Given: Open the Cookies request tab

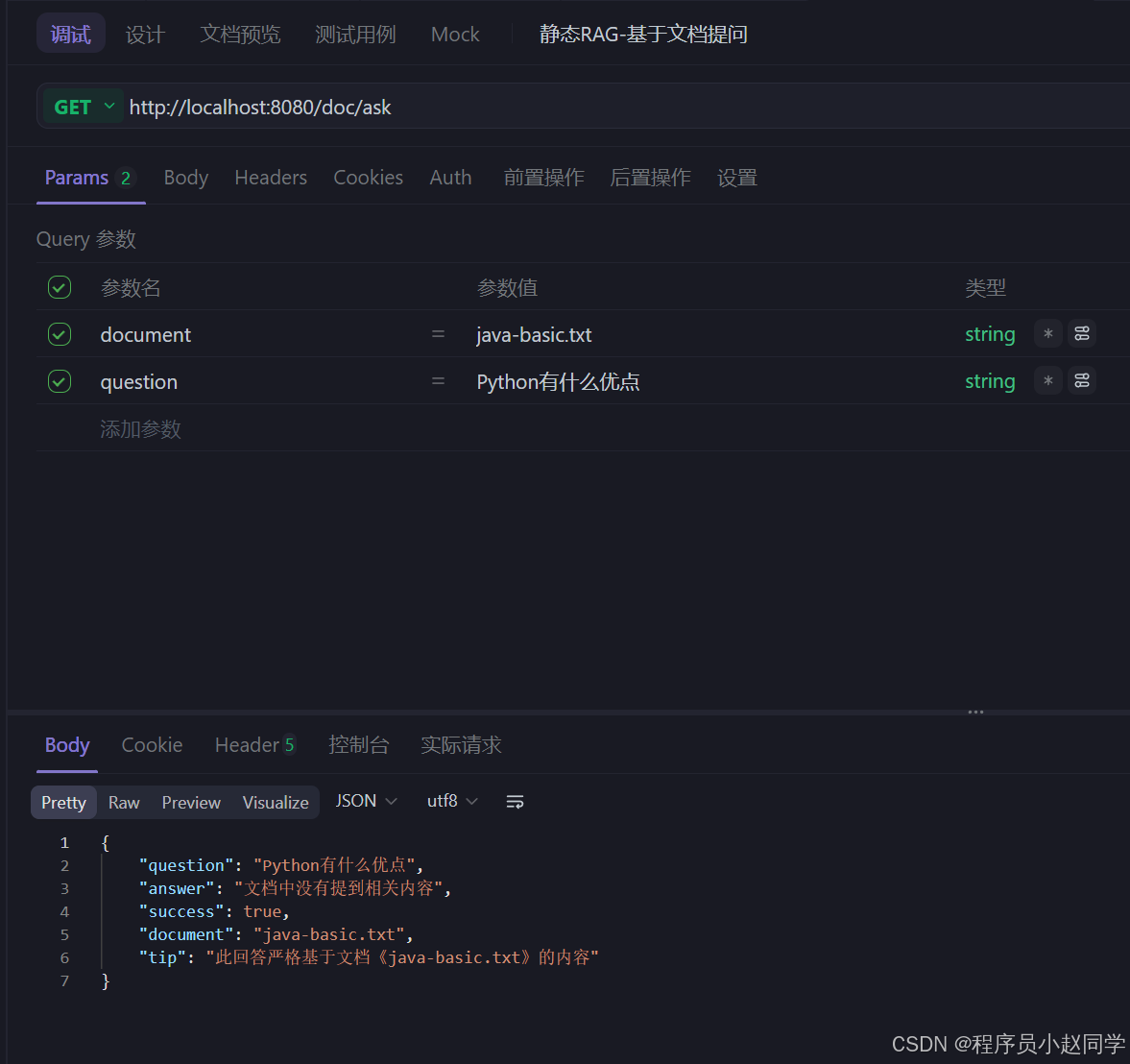Looking at the screenshot, I should tap(369, 178).
